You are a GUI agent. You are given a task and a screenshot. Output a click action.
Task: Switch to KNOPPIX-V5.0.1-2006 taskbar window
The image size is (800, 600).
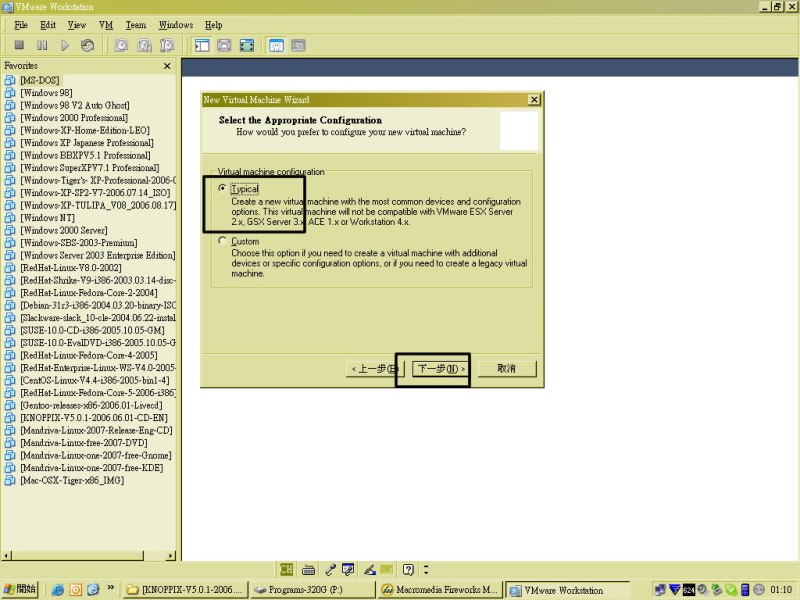(x=185, y=590)
